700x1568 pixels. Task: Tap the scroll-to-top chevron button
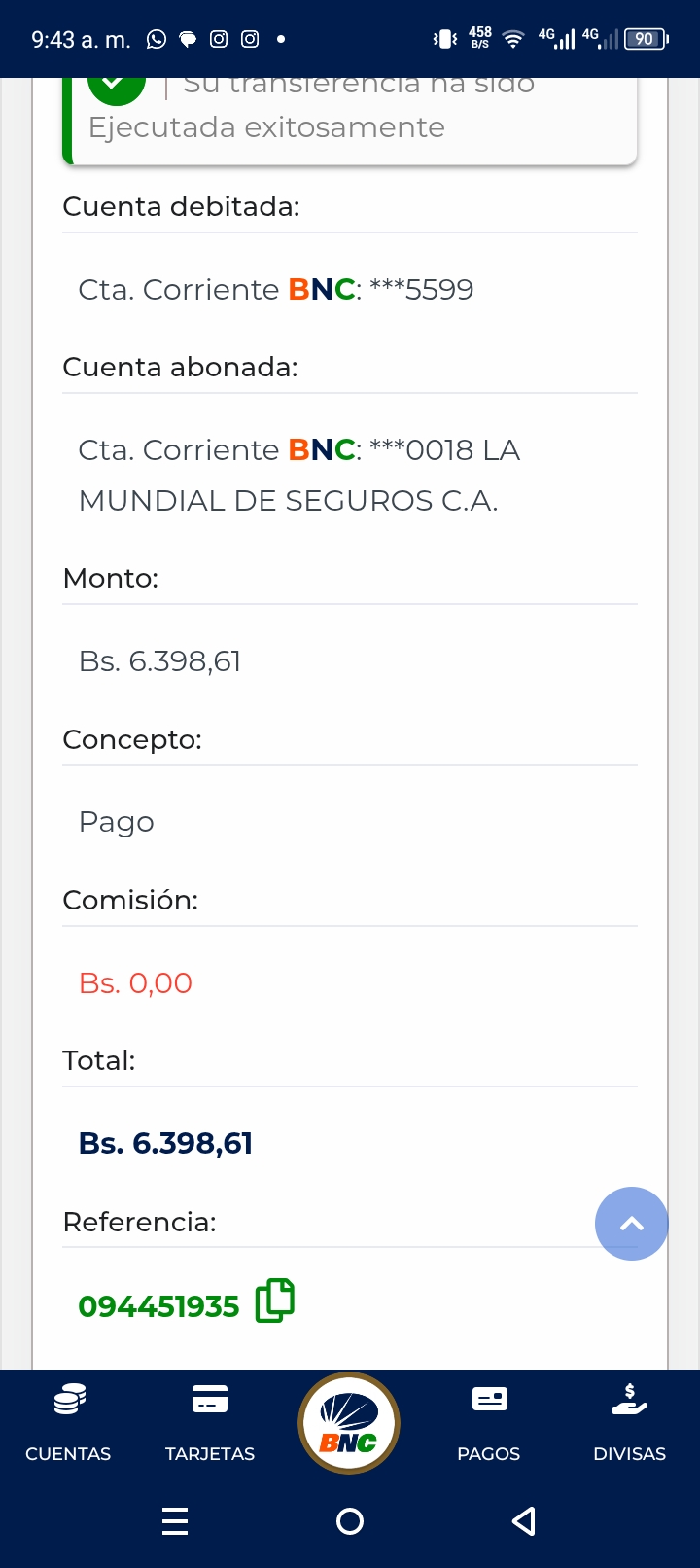[631, 1224]
